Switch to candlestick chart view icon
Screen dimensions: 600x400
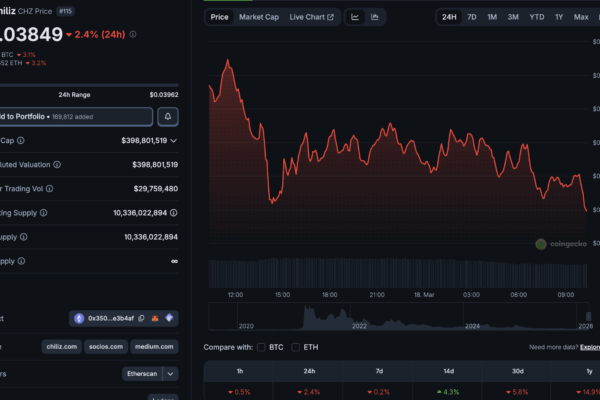[x=375, y=17]
